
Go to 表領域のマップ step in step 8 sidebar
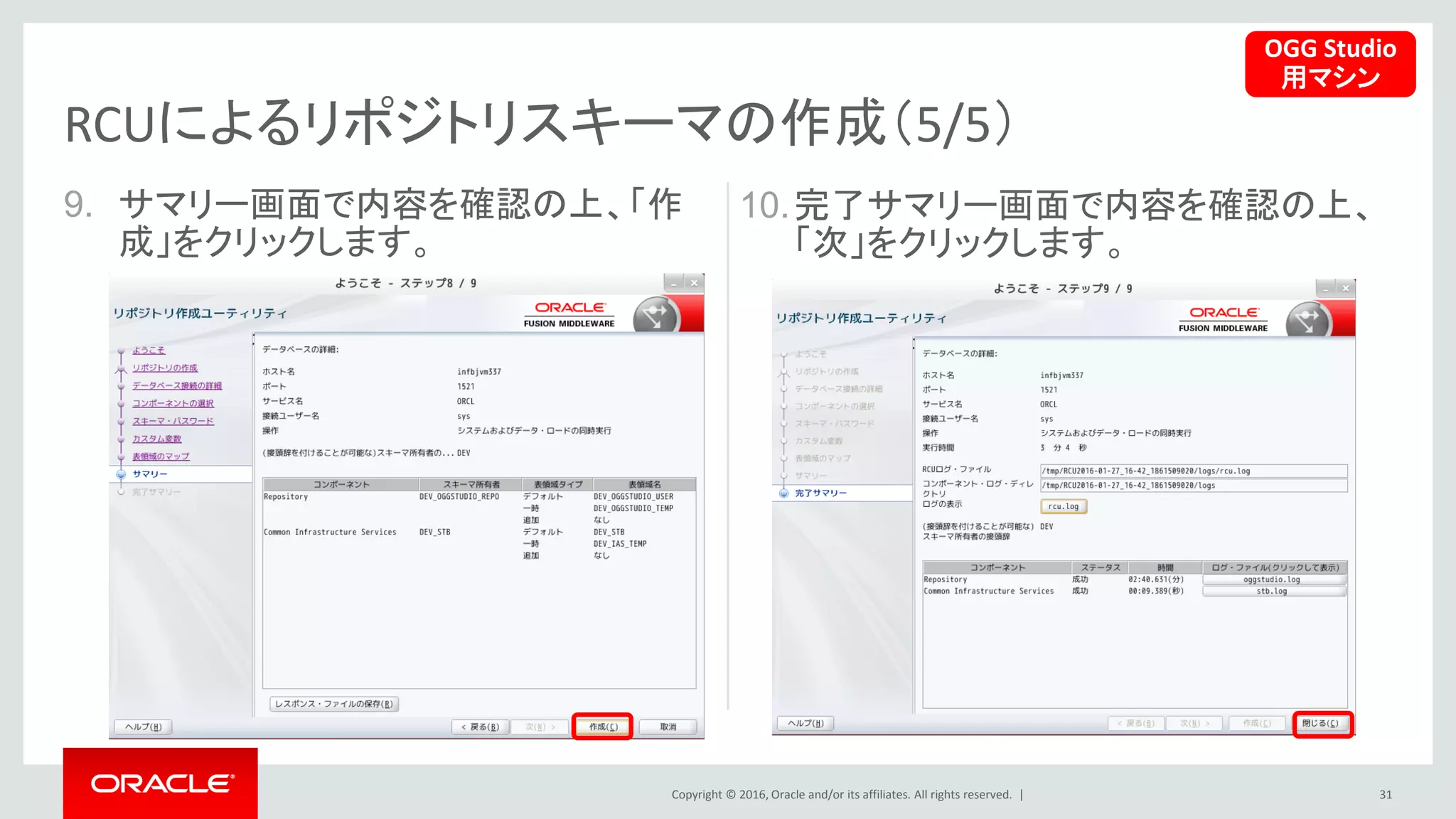click(x=161, y=456)
